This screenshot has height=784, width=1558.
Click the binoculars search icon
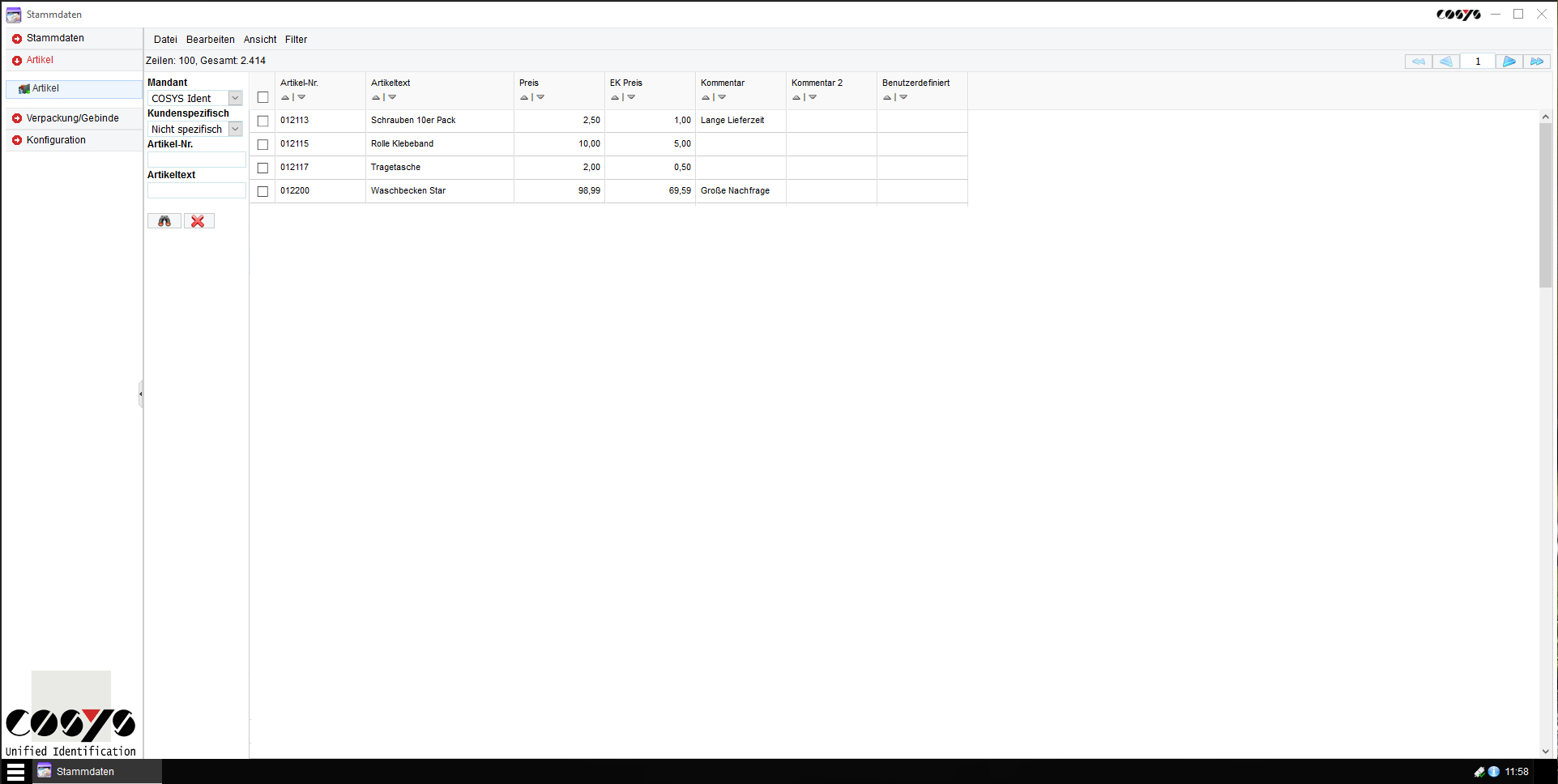[x=164, y=220]
